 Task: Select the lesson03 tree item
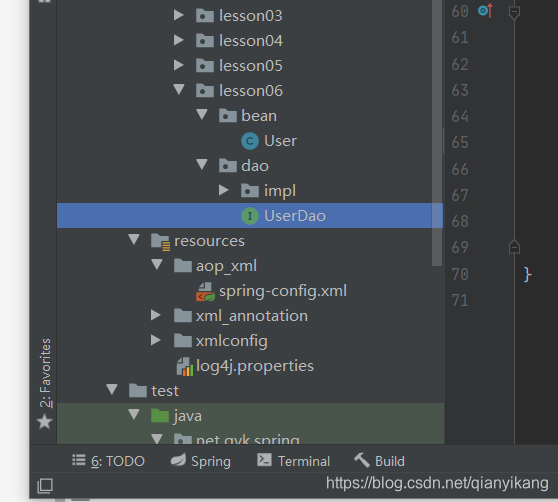251,16
